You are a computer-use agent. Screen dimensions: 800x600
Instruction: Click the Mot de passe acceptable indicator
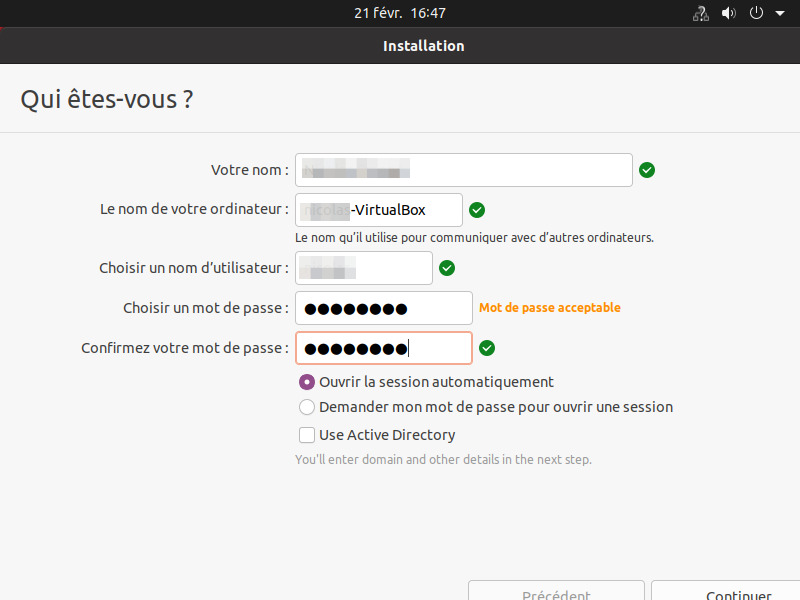coord(549,308)
